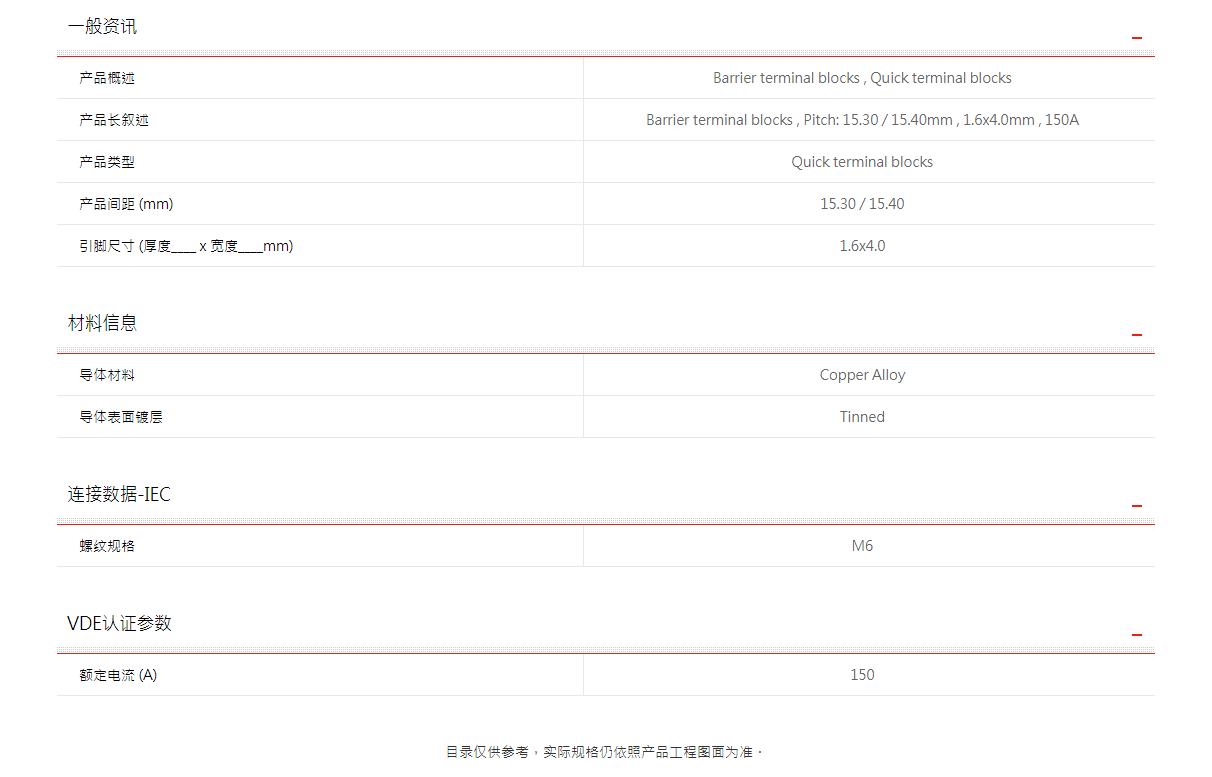Select the 螺纹规格 row label
The image size is (1212, 777).
[107, 546]
